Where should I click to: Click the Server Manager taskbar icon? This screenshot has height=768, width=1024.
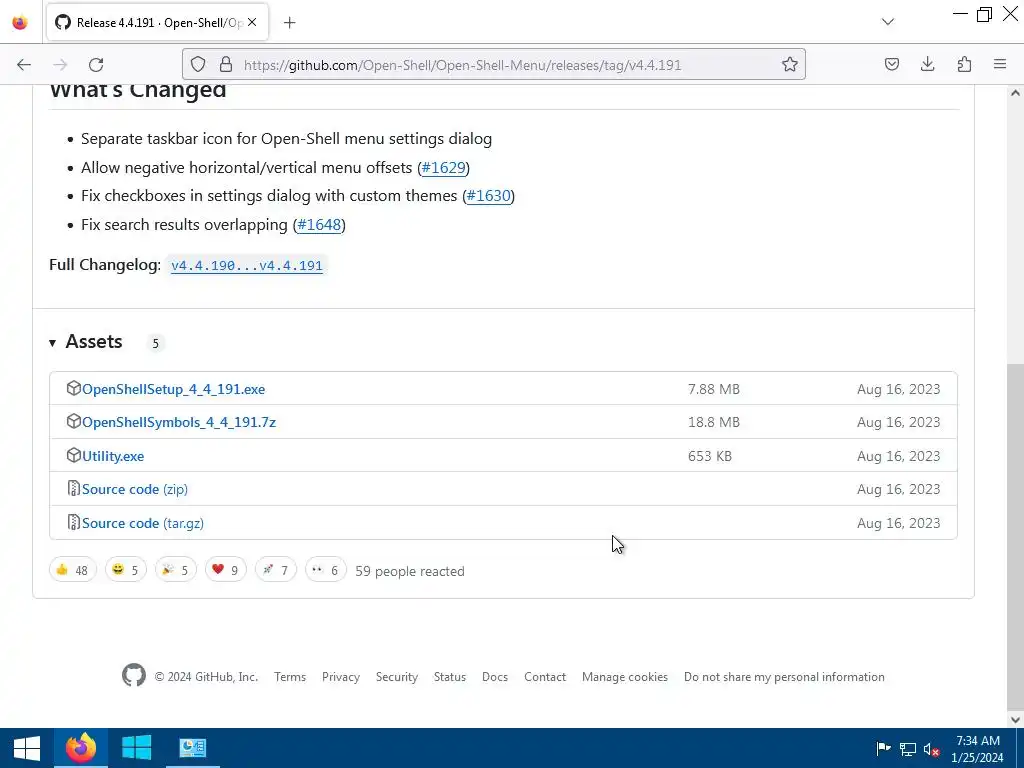(193, 748)
